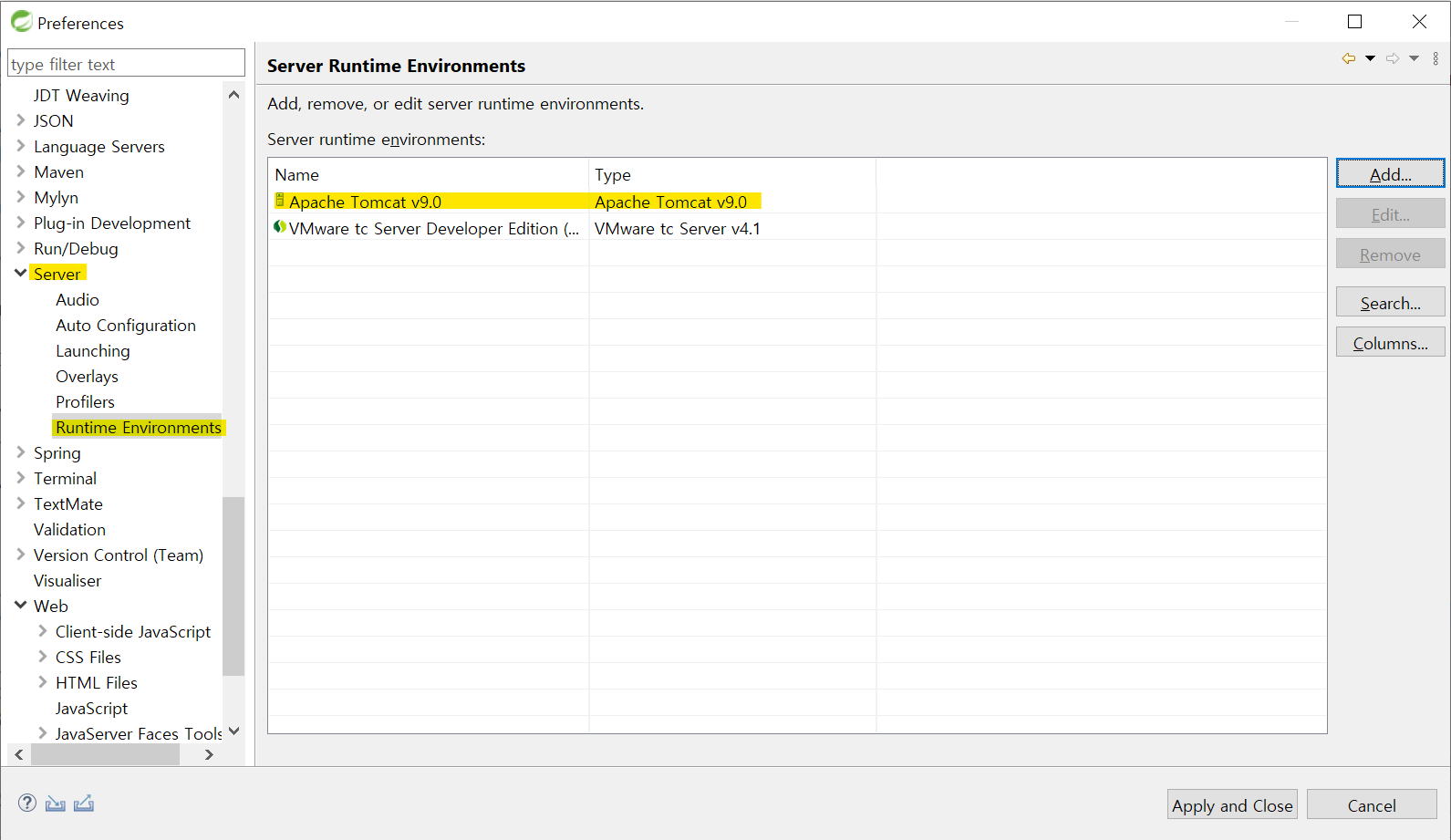
Task: Click the VMware tc Server icon
Action: pyautogui.click(x=280, y=227)
